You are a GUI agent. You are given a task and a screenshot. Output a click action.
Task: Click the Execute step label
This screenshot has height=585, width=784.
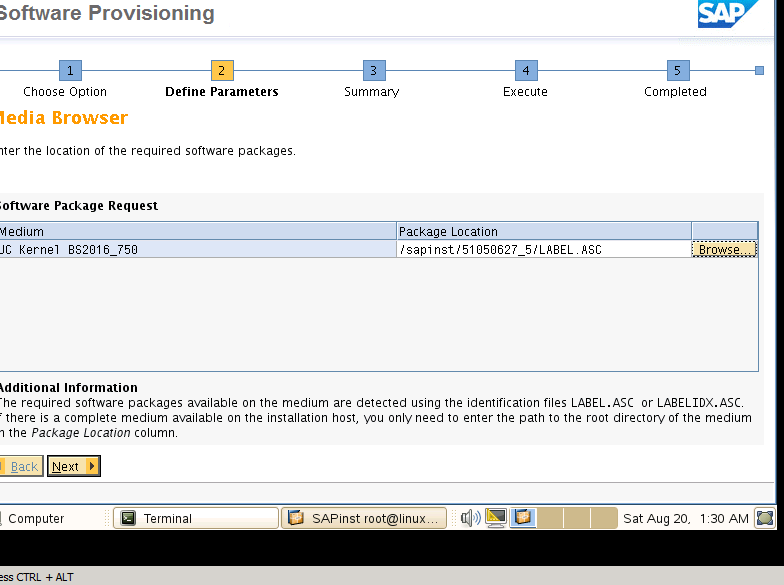525,92
